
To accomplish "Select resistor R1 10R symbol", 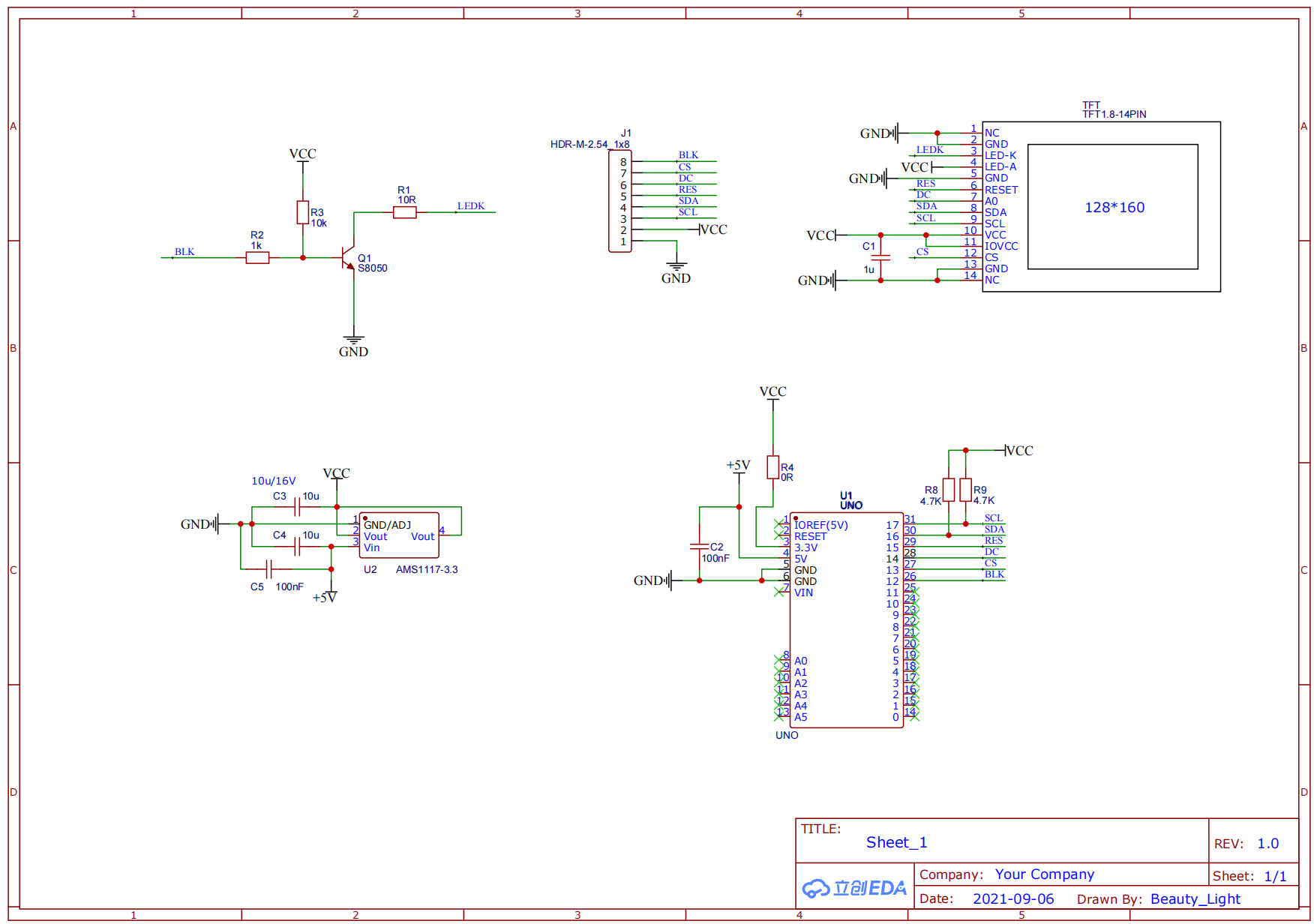I will (404, 212).
